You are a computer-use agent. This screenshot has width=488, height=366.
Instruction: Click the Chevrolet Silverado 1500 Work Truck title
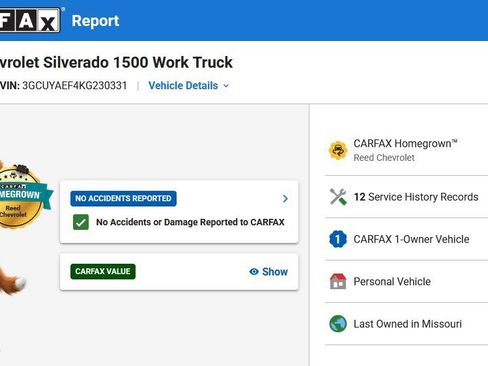click(116, 62)
